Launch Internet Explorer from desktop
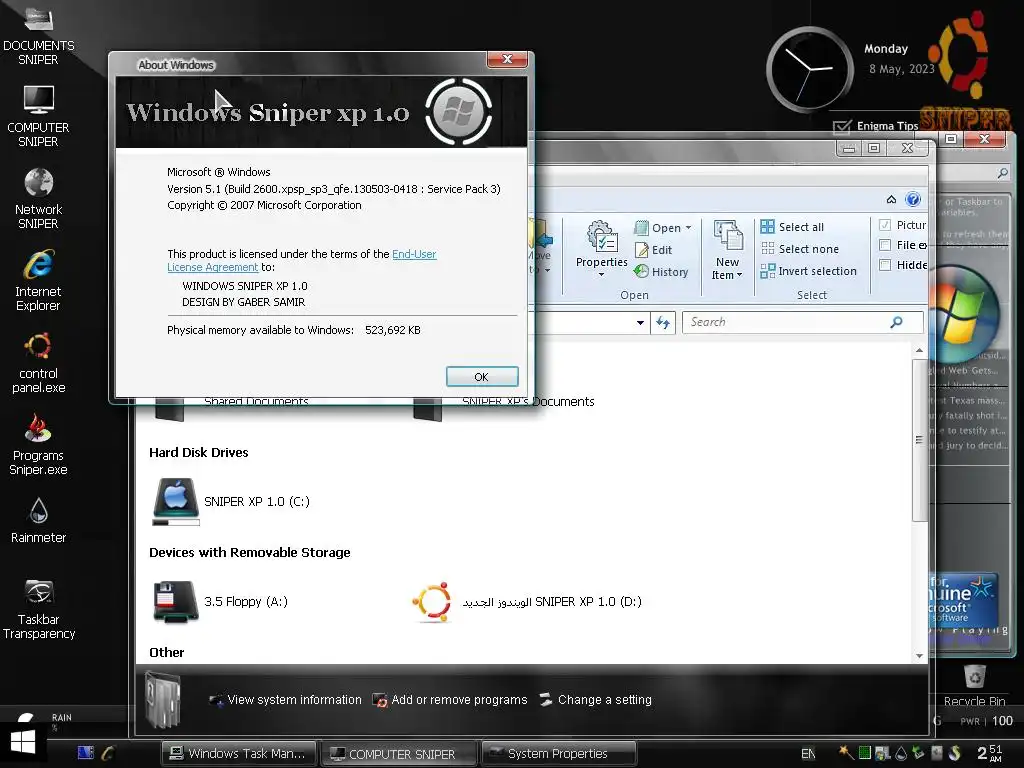Screen dimensions: 1024x768 pyautogui.click(x=39, y=280)
